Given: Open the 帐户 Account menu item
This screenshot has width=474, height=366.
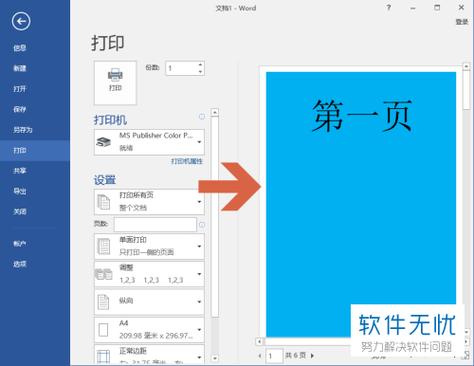Looking at the screenshot, I should point(20,244).
